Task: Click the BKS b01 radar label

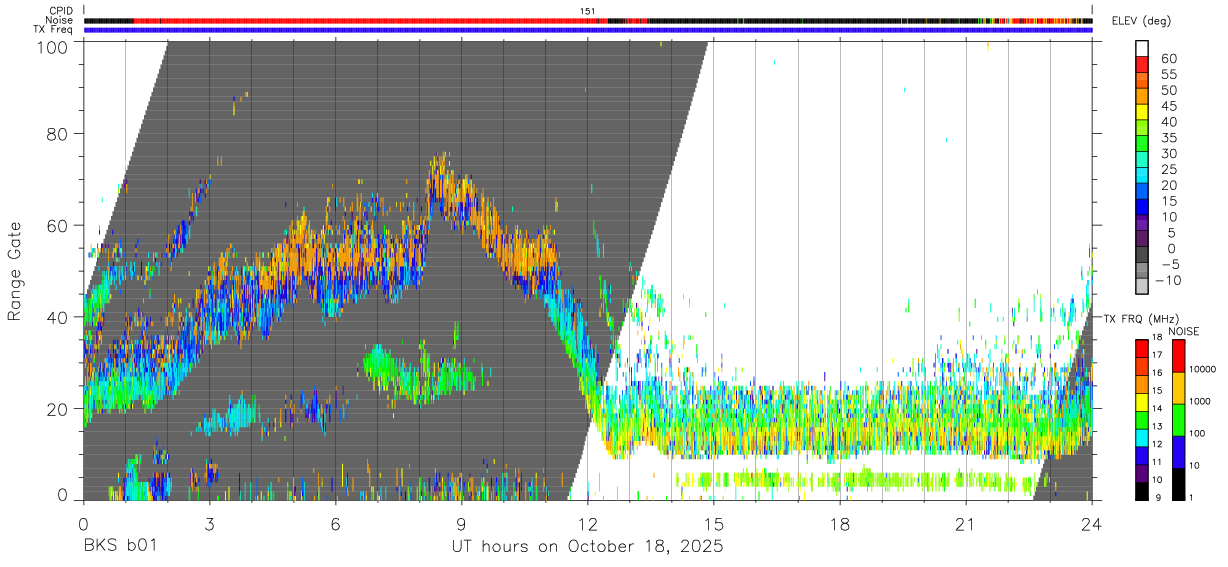Action: click(x=119, y=547)
